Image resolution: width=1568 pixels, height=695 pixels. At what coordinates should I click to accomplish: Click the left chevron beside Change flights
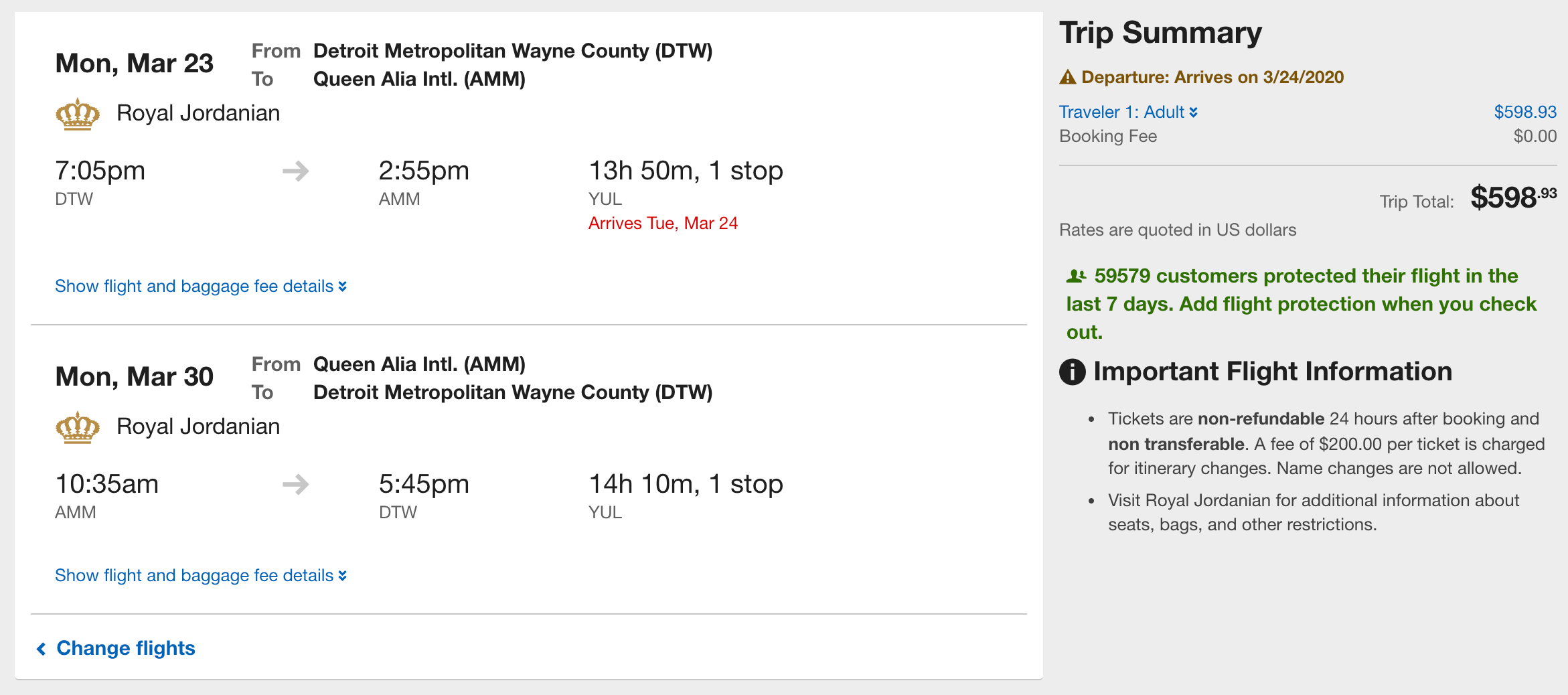coord(42,649)
